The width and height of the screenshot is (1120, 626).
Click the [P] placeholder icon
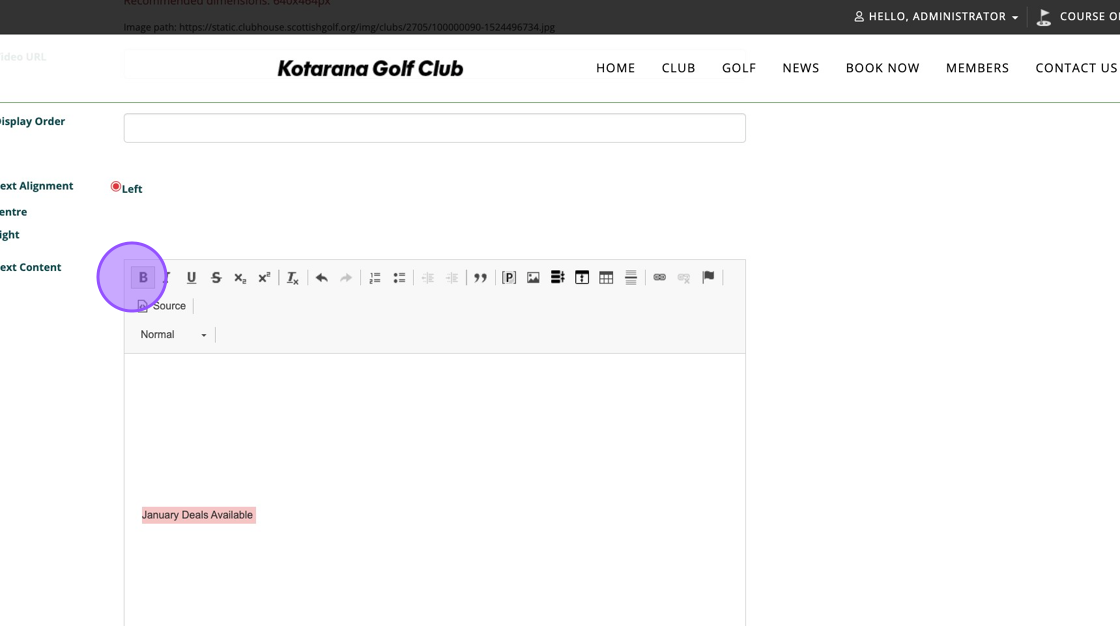[509, 277]
